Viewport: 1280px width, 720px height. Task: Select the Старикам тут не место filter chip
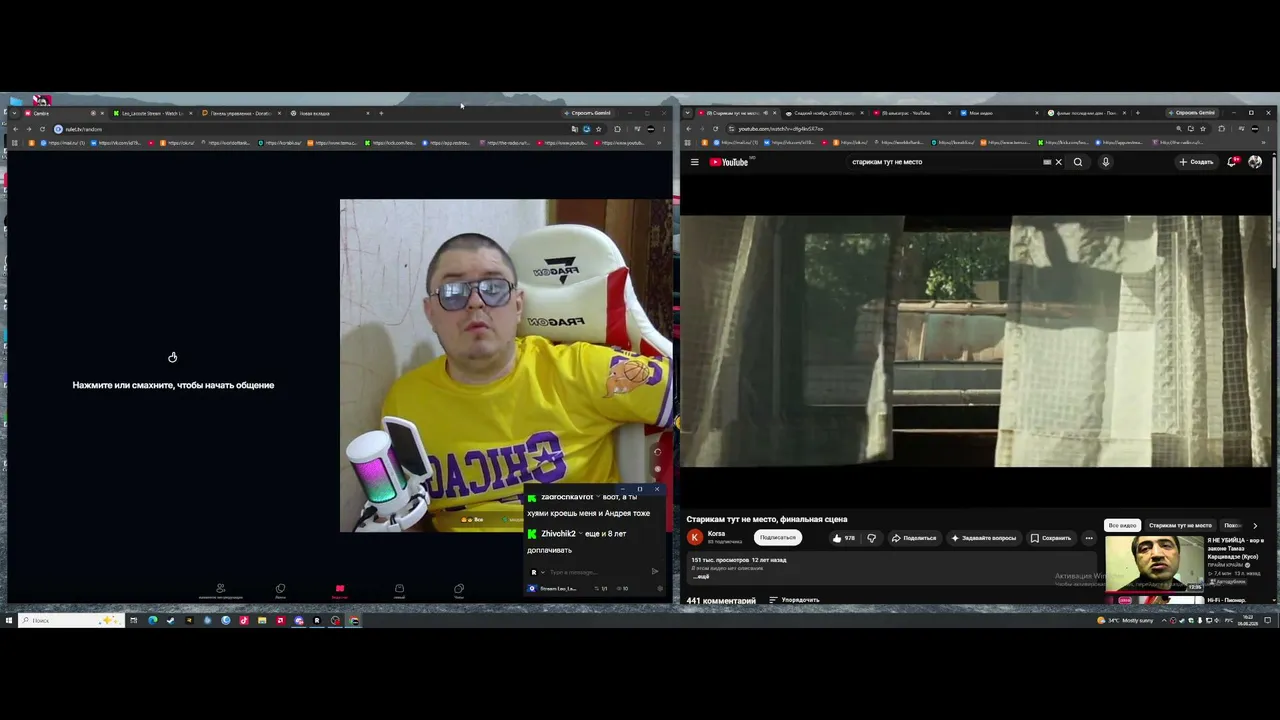click(1180, 525)
